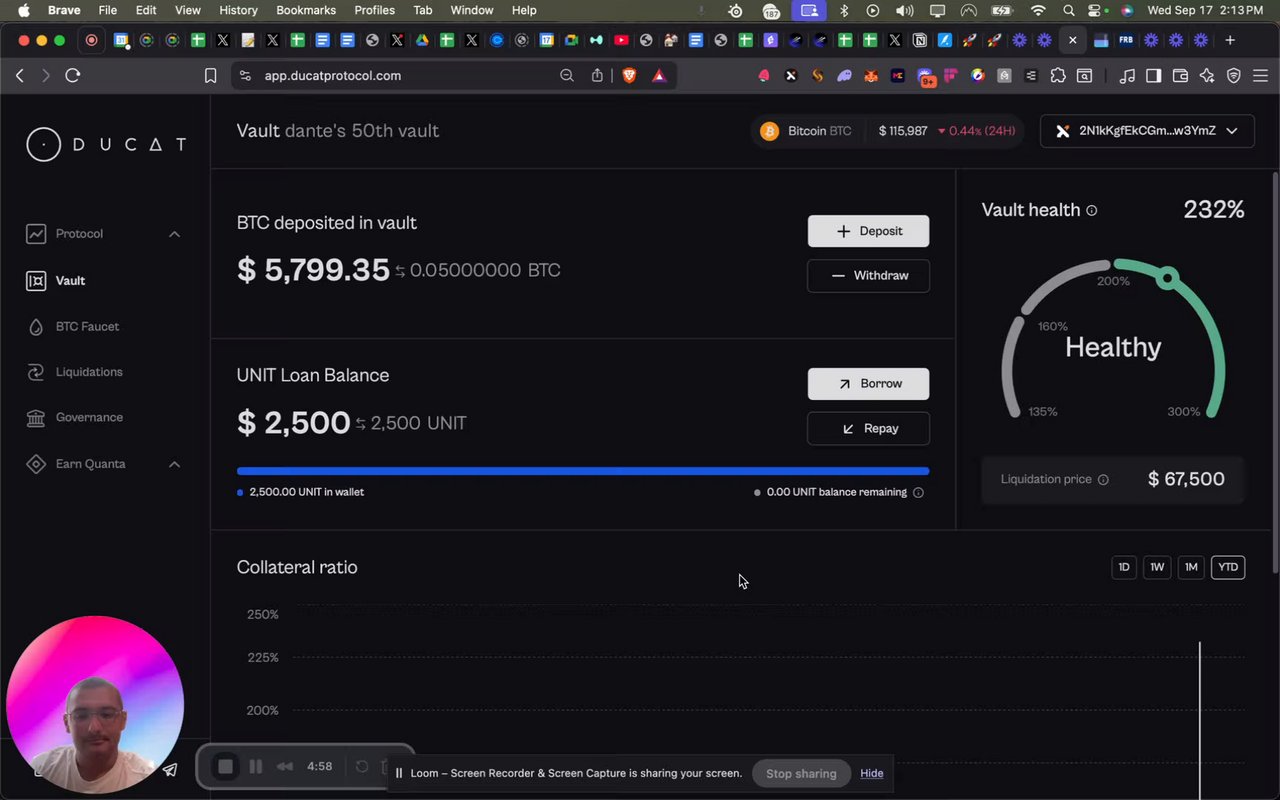This screenshot has width=1280, height=800.
Task: Click the UNIT loan balance progress bar
Action: (583, 471)
